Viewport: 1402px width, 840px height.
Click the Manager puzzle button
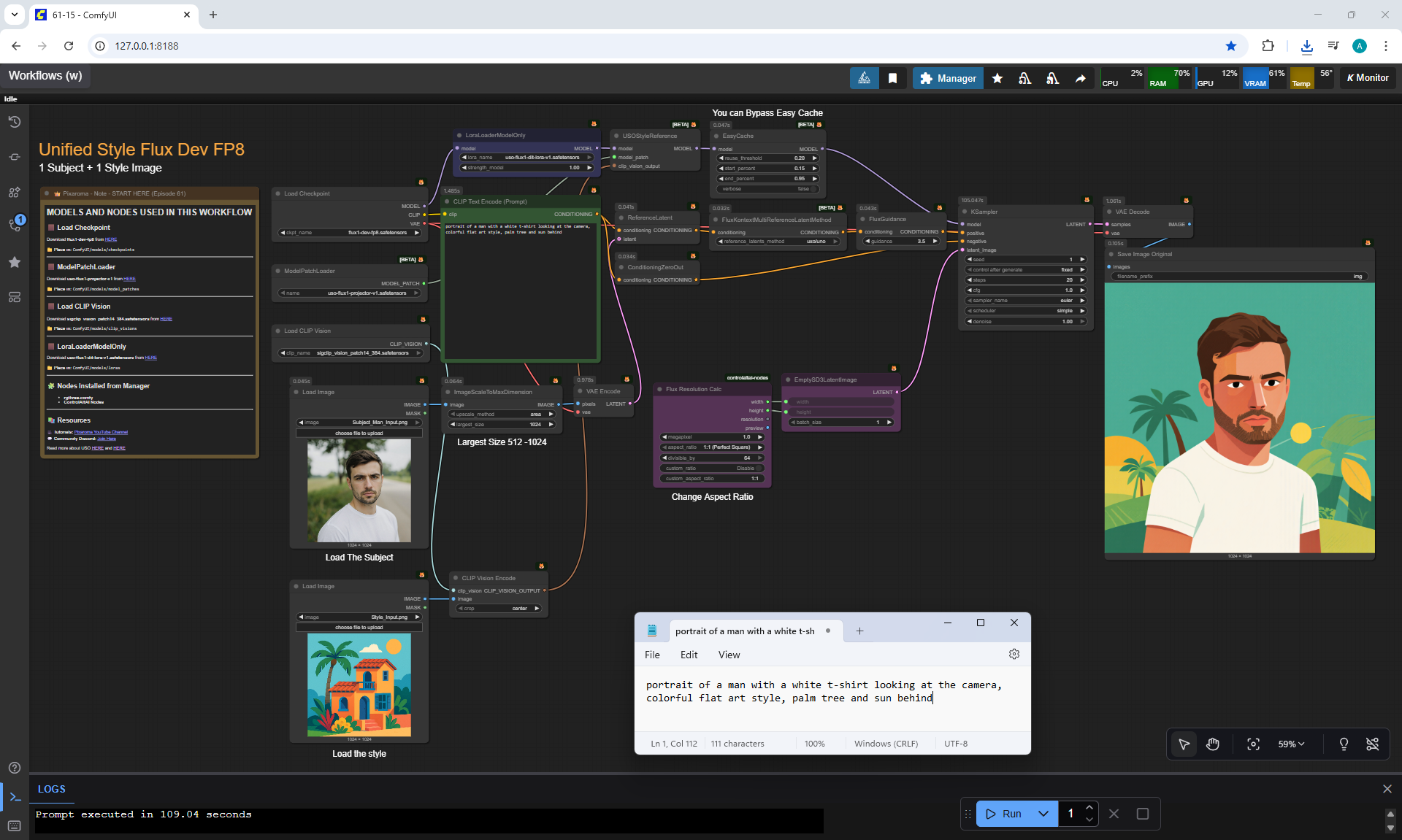[948, 78]
